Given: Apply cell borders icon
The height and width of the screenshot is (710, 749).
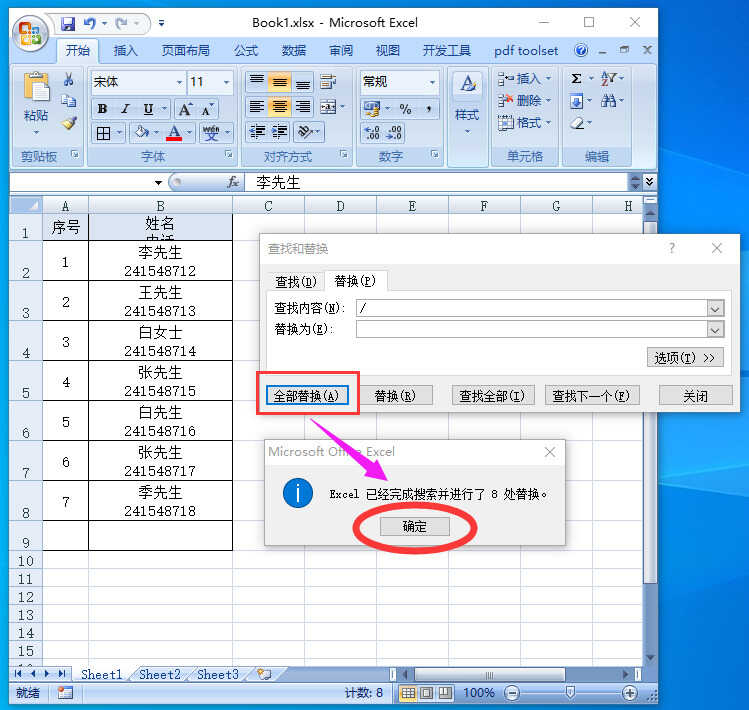Looking at the screenshot, I should point(103,133).
